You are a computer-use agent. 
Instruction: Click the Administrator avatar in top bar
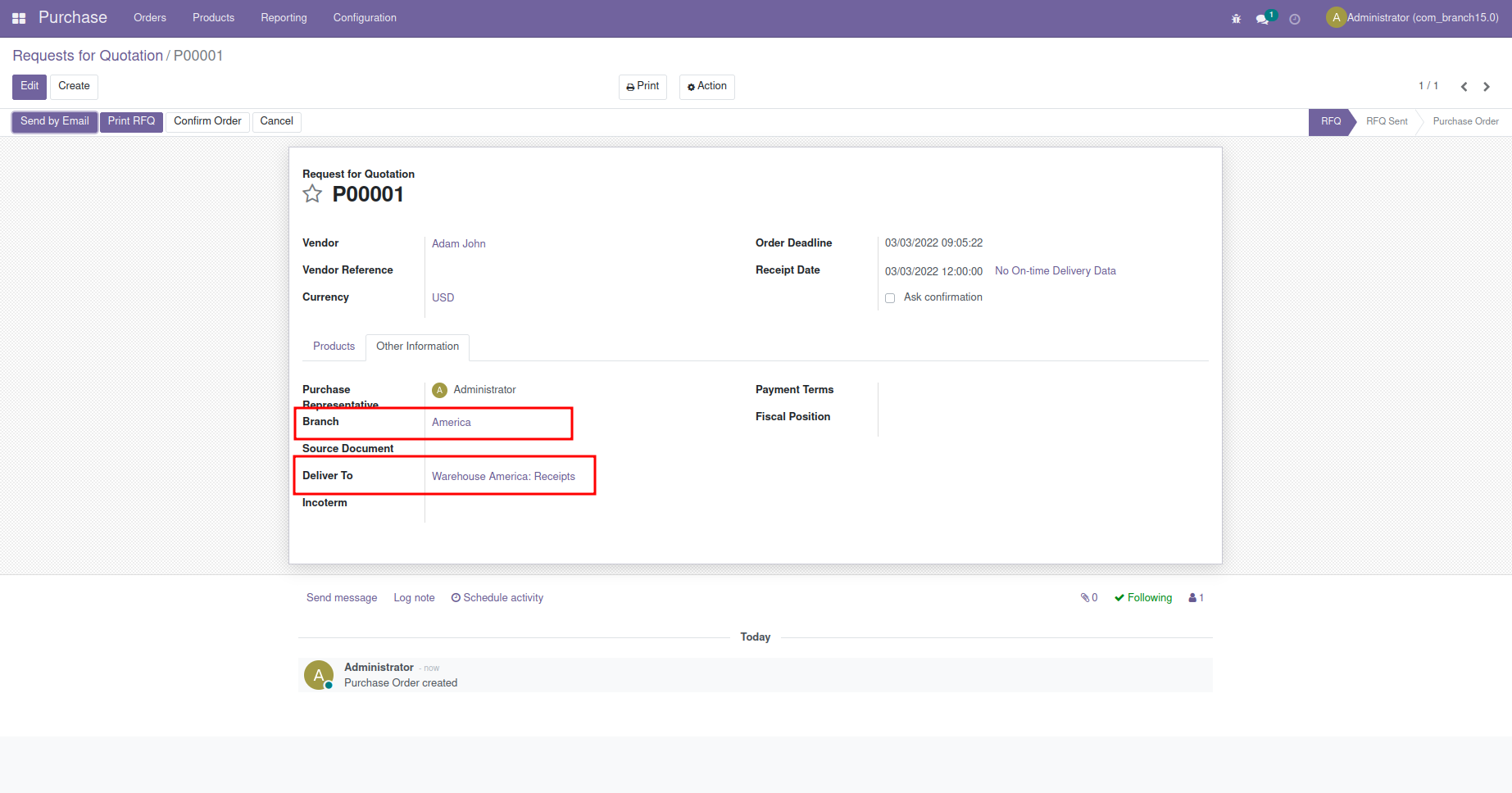[1336, 17]
